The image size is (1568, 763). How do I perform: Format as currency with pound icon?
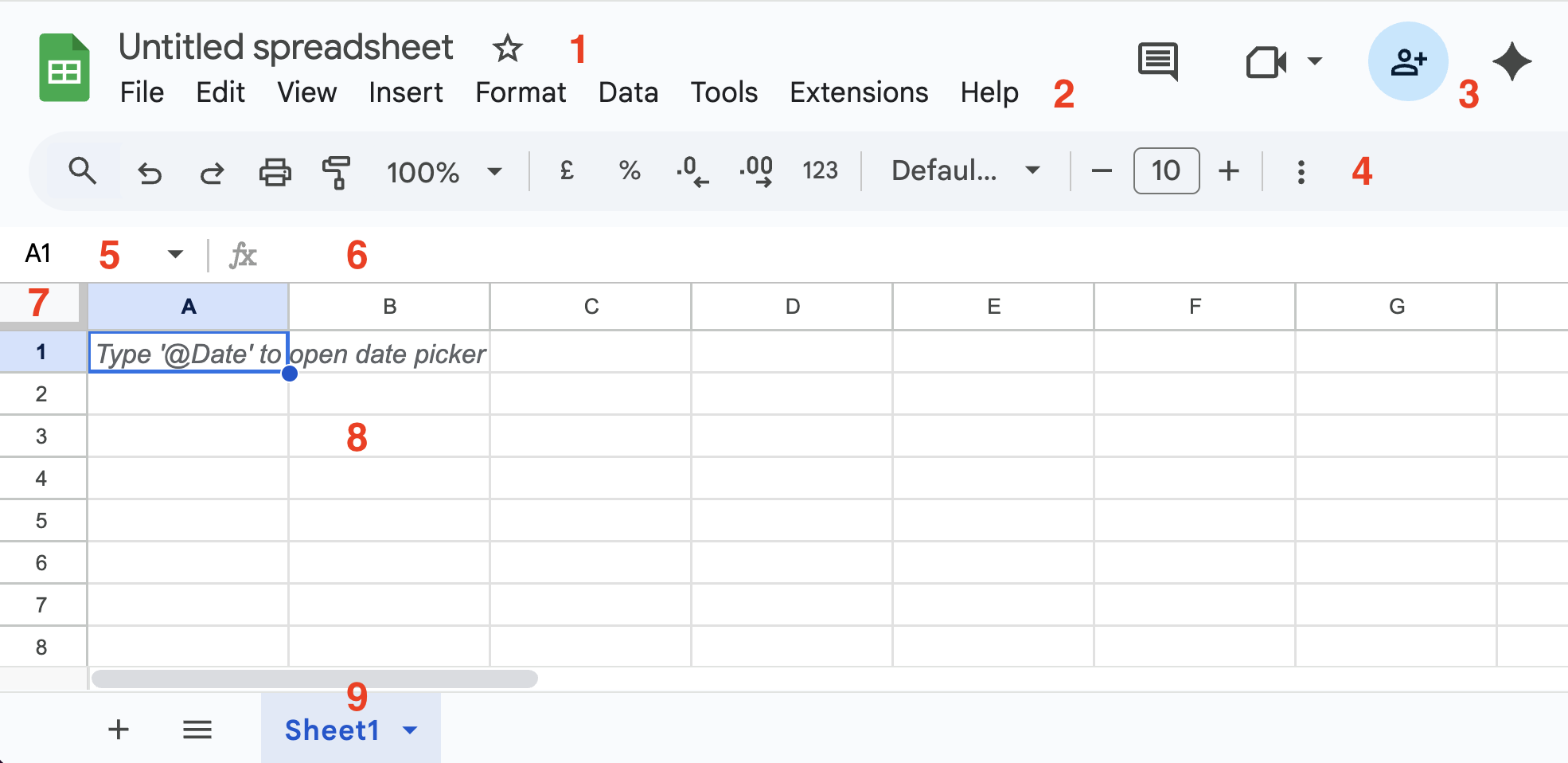coord(567,170)
